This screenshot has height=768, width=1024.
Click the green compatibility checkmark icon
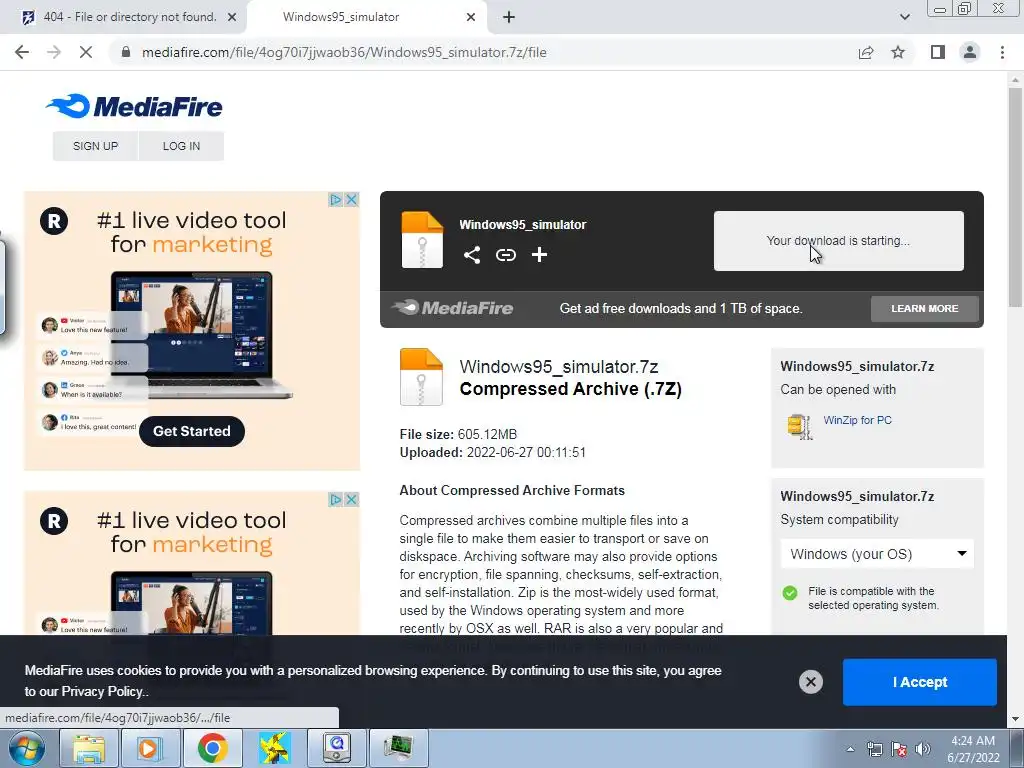click(x=790, y=592)
